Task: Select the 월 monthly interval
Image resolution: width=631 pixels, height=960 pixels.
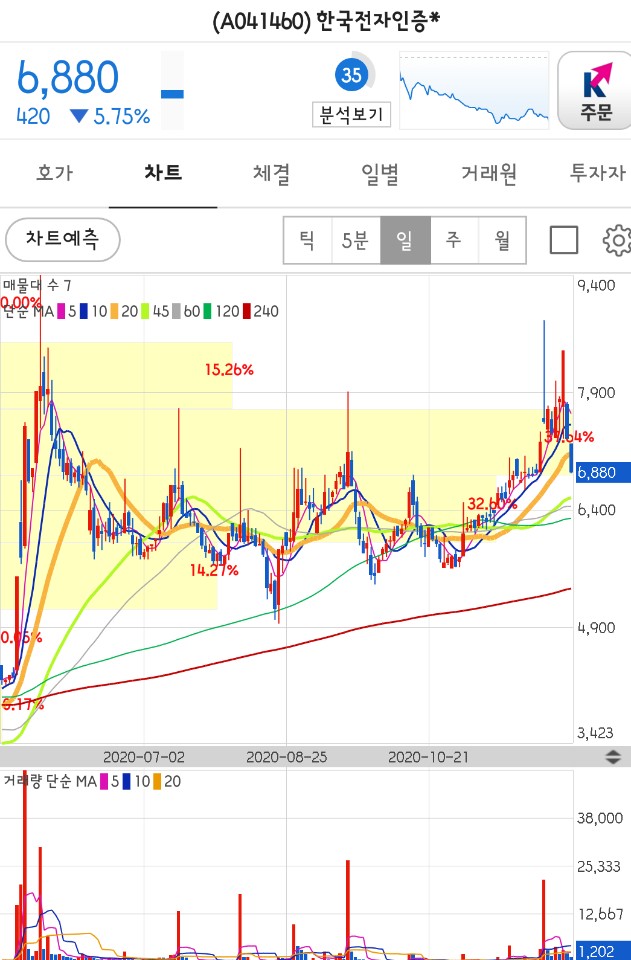Action: point(502,240)
